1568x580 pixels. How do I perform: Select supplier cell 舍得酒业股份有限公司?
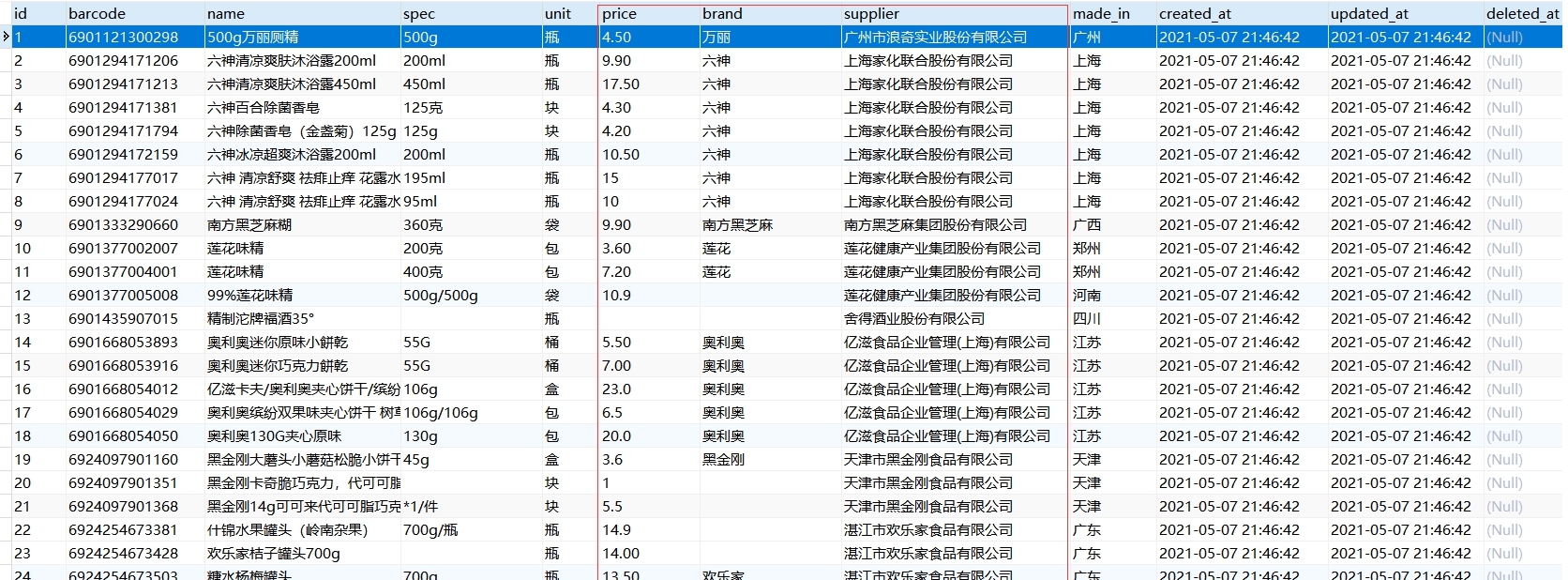(x=955, y=318)
